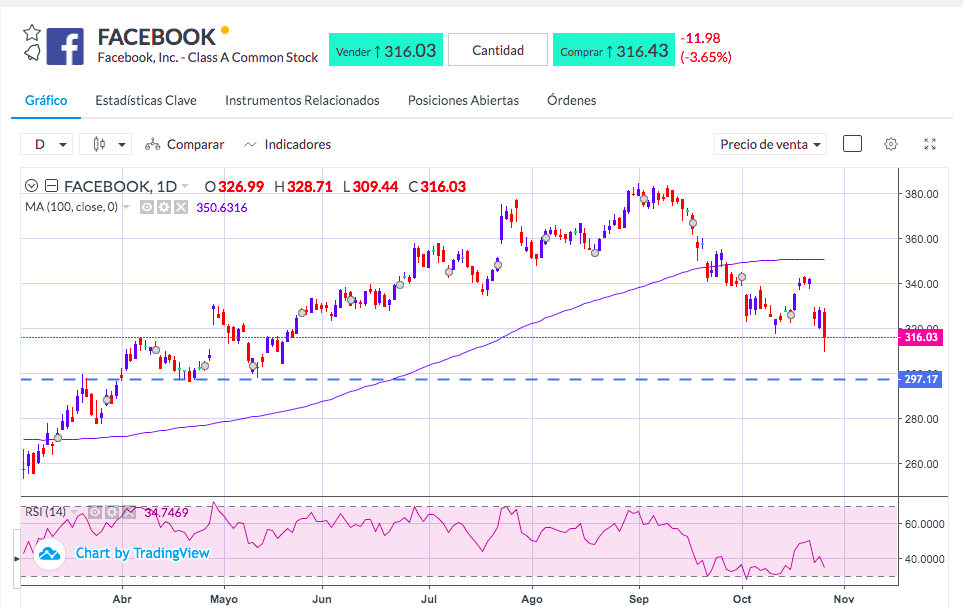Image resolution: width=963 pixels, height=609 pixels.
Task: Open the Instrumentos Relacionados tab
Action: coord(302,100)
